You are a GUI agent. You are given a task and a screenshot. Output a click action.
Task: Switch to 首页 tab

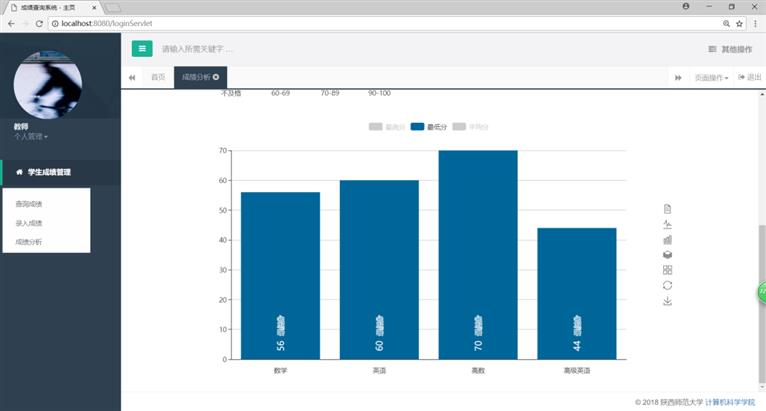158,77
